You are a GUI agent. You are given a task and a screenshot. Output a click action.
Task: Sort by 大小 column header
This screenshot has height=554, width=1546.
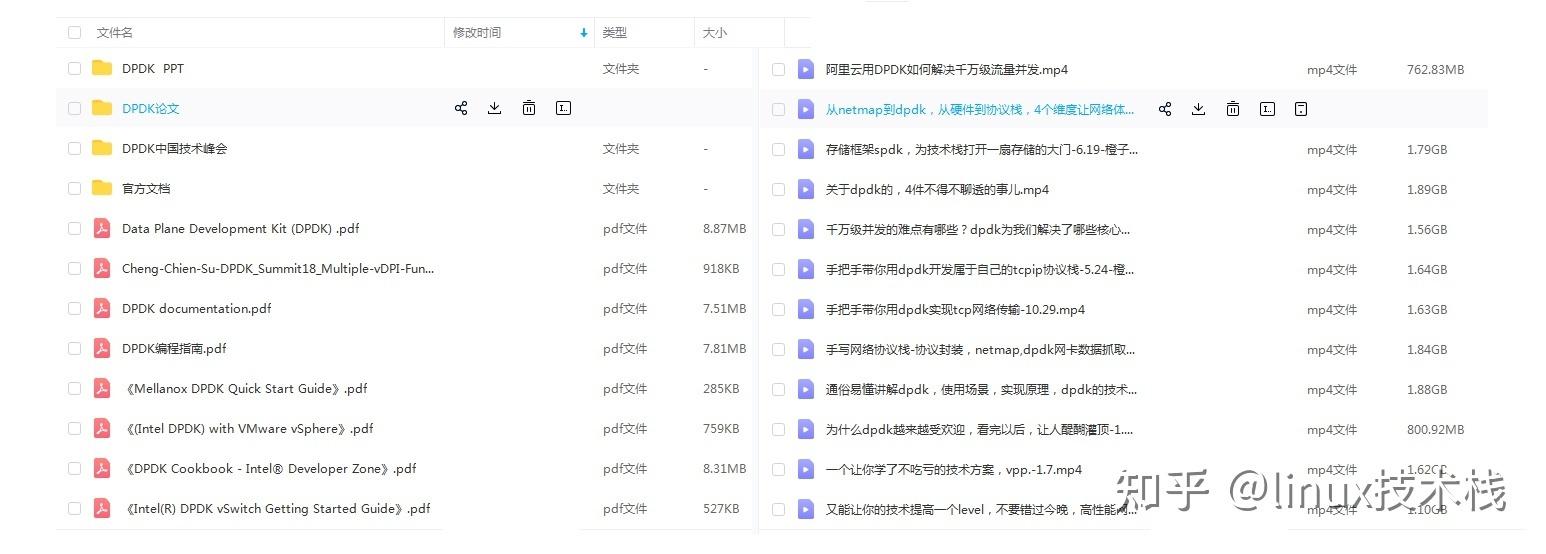(715, 32)
